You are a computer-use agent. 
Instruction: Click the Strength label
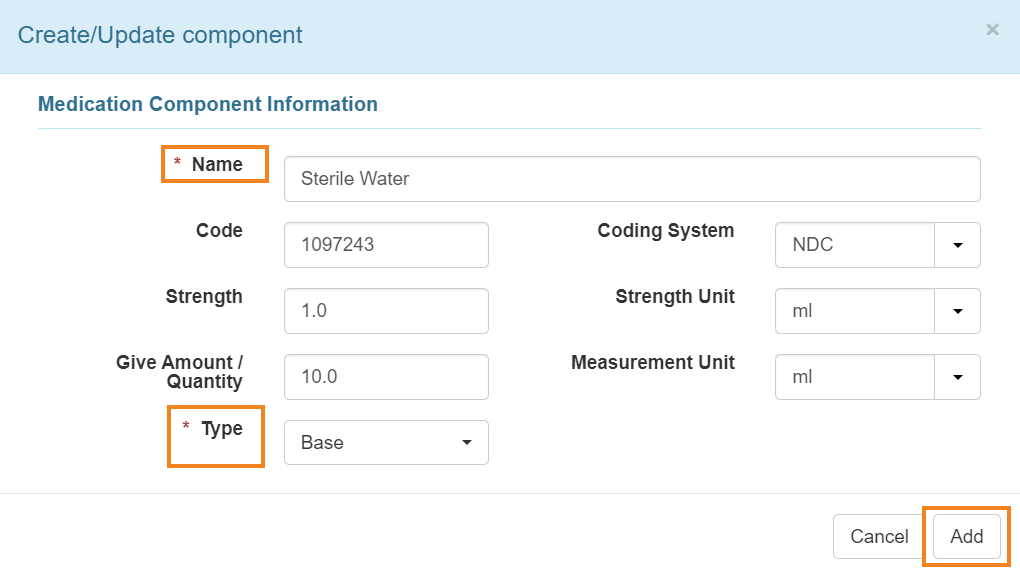point(204,297)
